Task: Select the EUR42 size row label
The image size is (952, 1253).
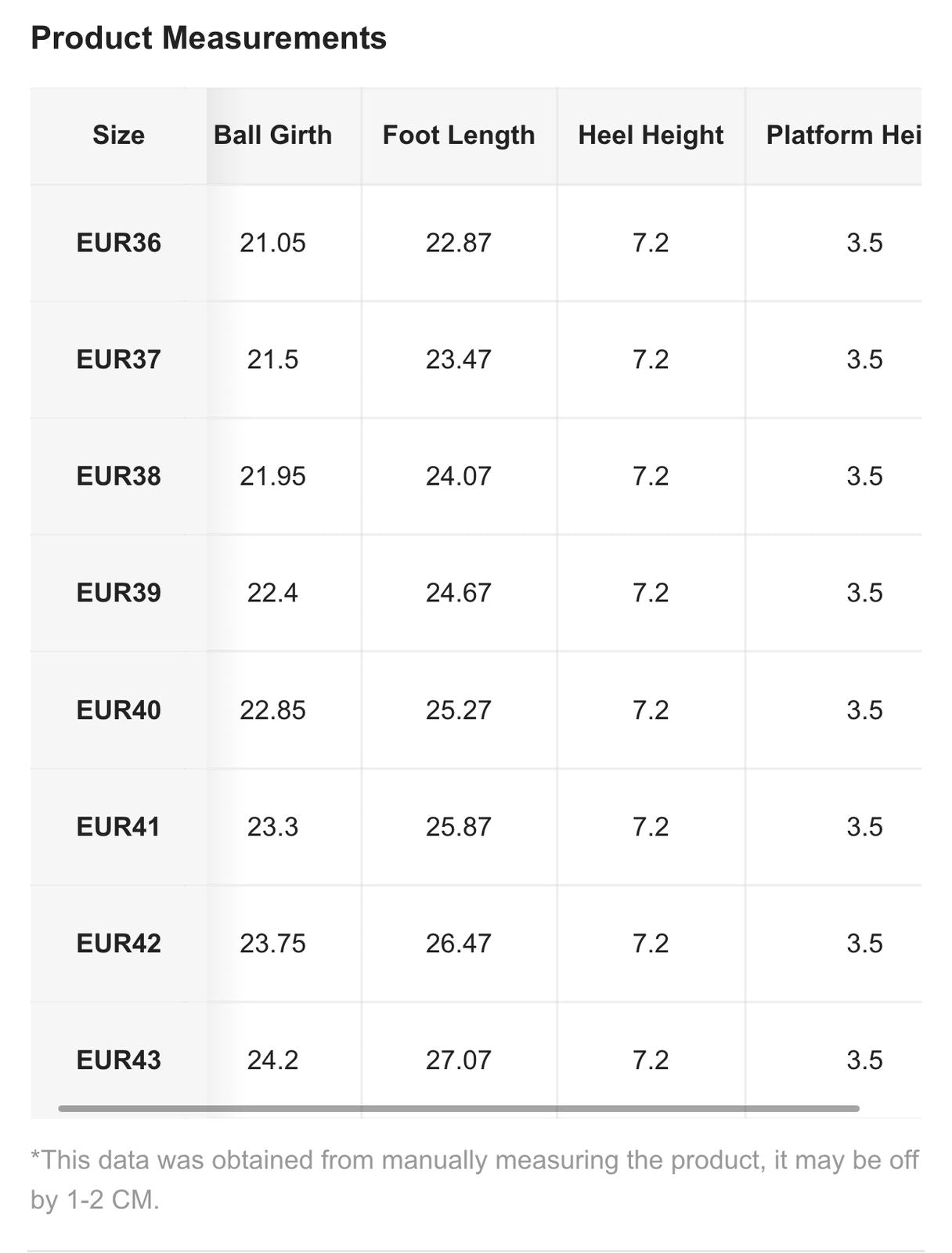Action: [118, 943]
